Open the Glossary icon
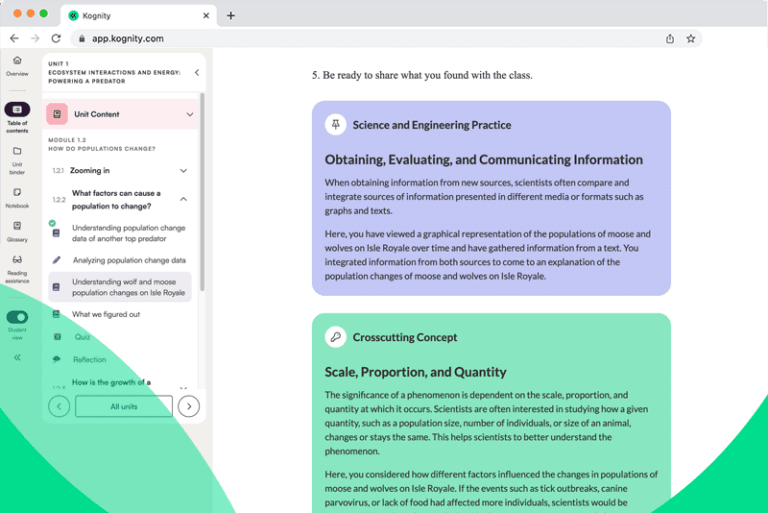This screenshot has width=768, height=513. (x=17, y=227)
